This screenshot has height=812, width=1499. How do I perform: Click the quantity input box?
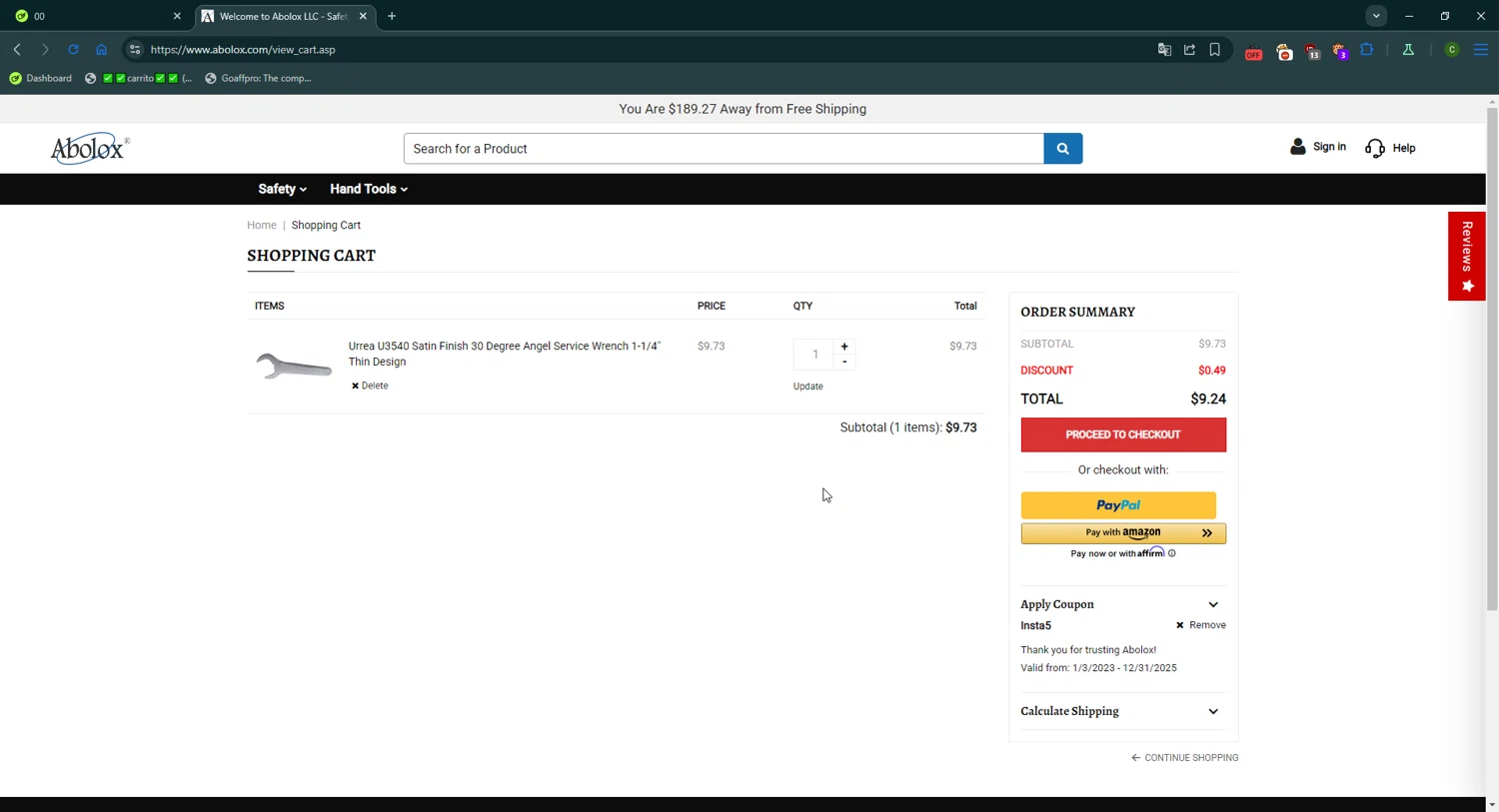(815, 355)
